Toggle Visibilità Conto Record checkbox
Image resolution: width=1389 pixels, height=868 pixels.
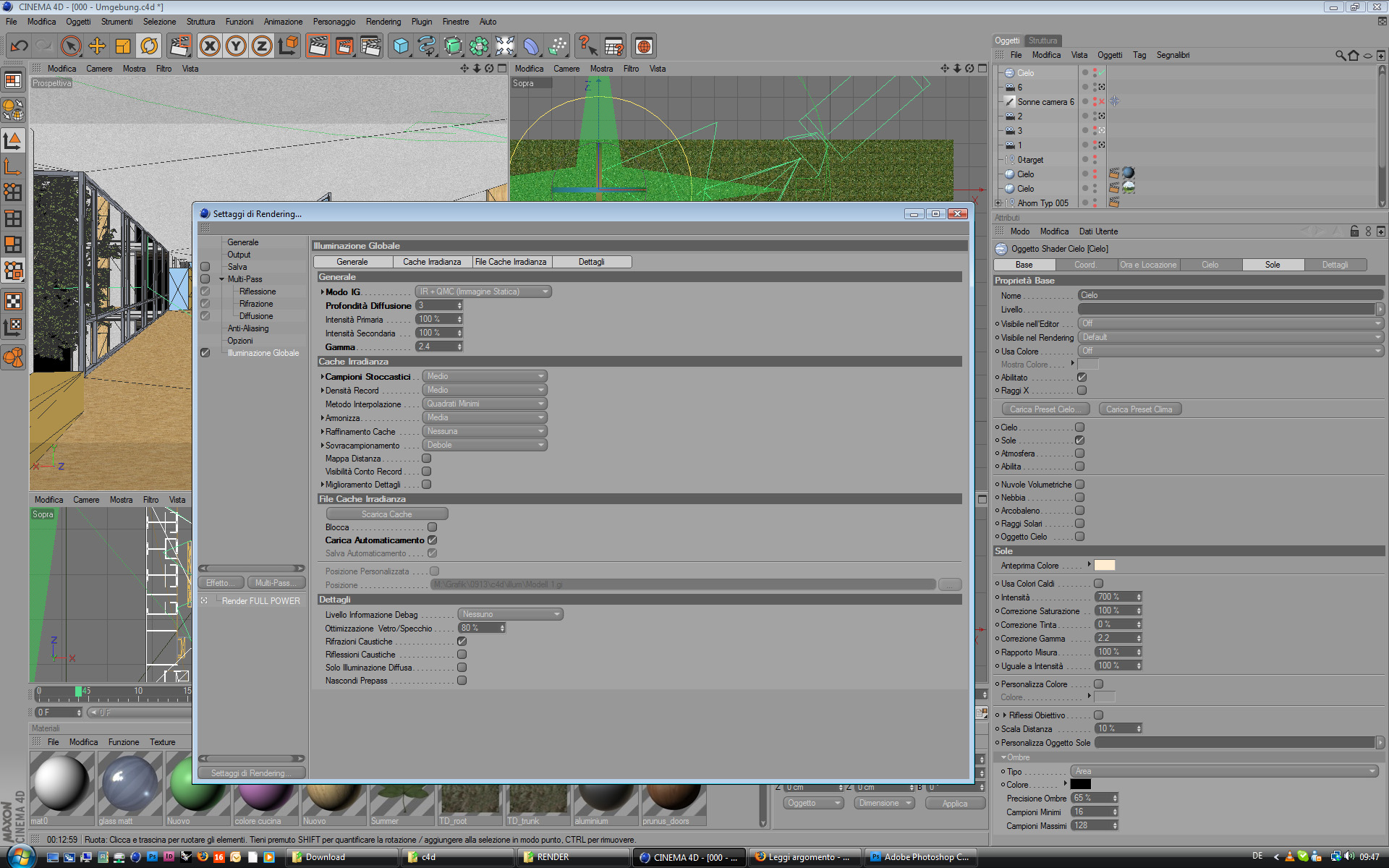pos(427,472)
